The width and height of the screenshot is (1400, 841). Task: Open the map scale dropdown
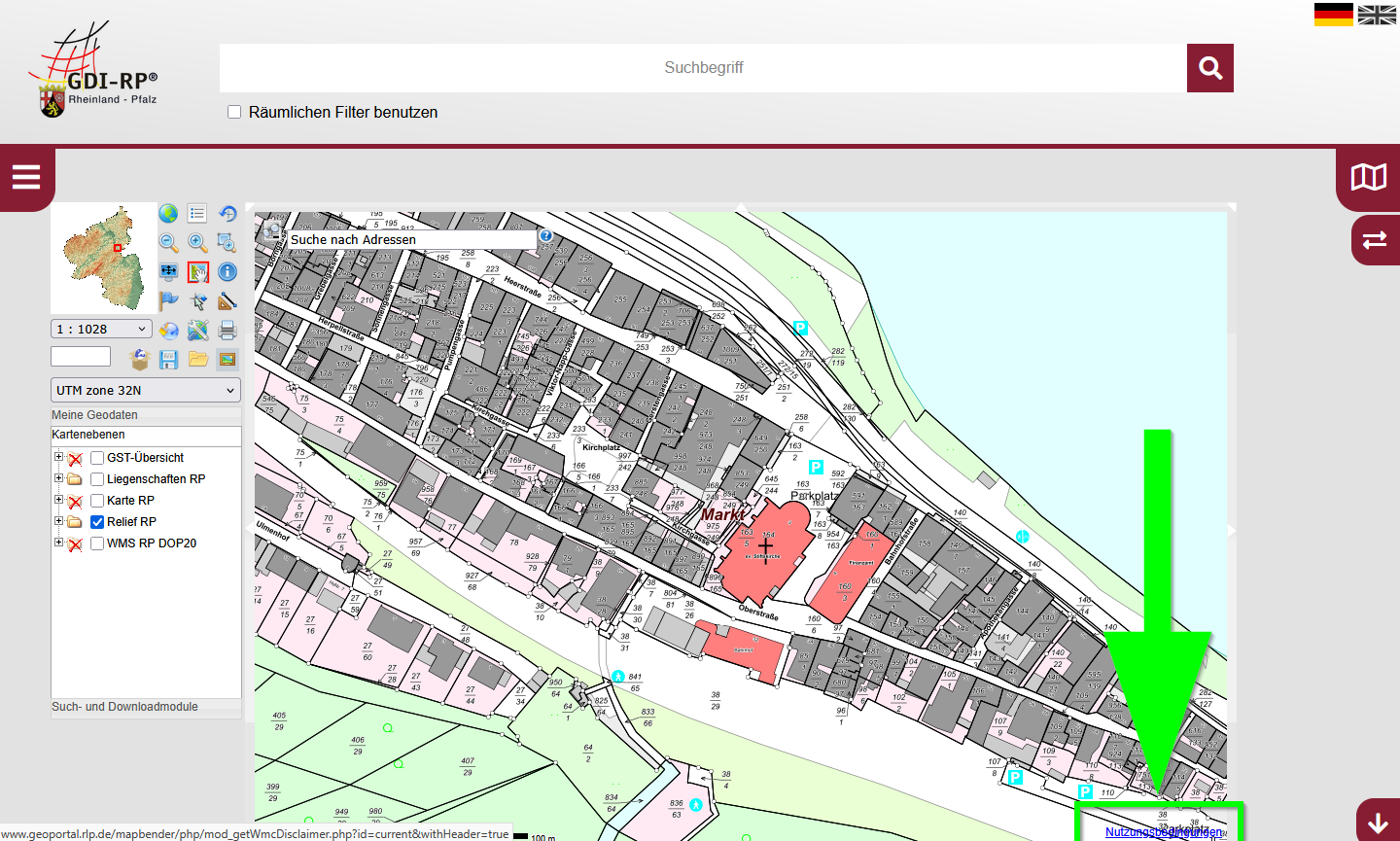(102, 330)
